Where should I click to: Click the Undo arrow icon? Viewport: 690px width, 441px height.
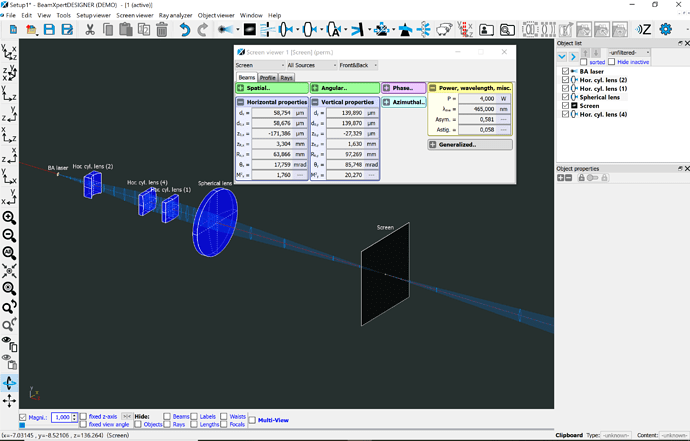[186, 30]
